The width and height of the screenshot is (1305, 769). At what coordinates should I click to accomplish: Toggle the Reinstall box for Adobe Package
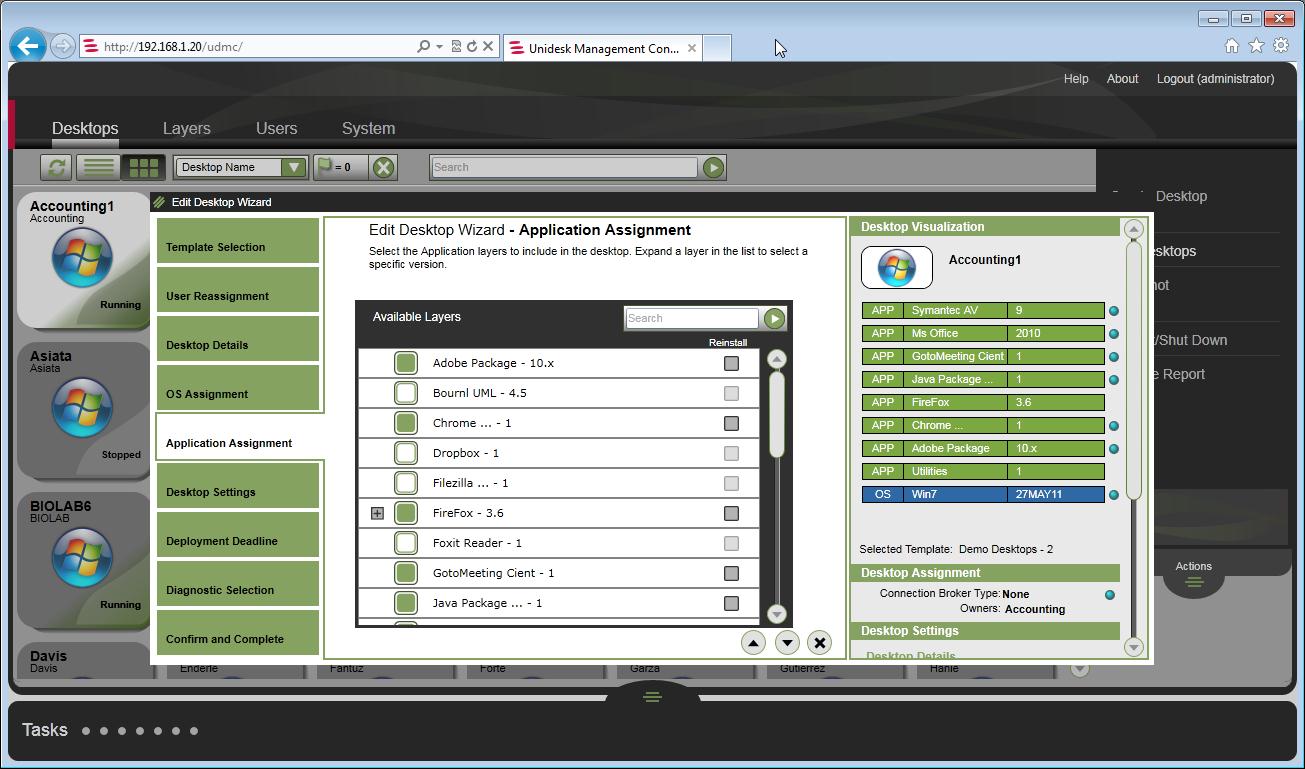(731, 364)
